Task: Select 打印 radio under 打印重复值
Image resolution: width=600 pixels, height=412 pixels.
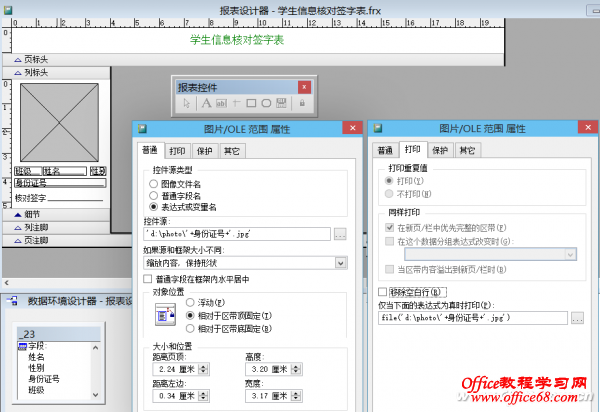Action: click(x=389, y=180)
